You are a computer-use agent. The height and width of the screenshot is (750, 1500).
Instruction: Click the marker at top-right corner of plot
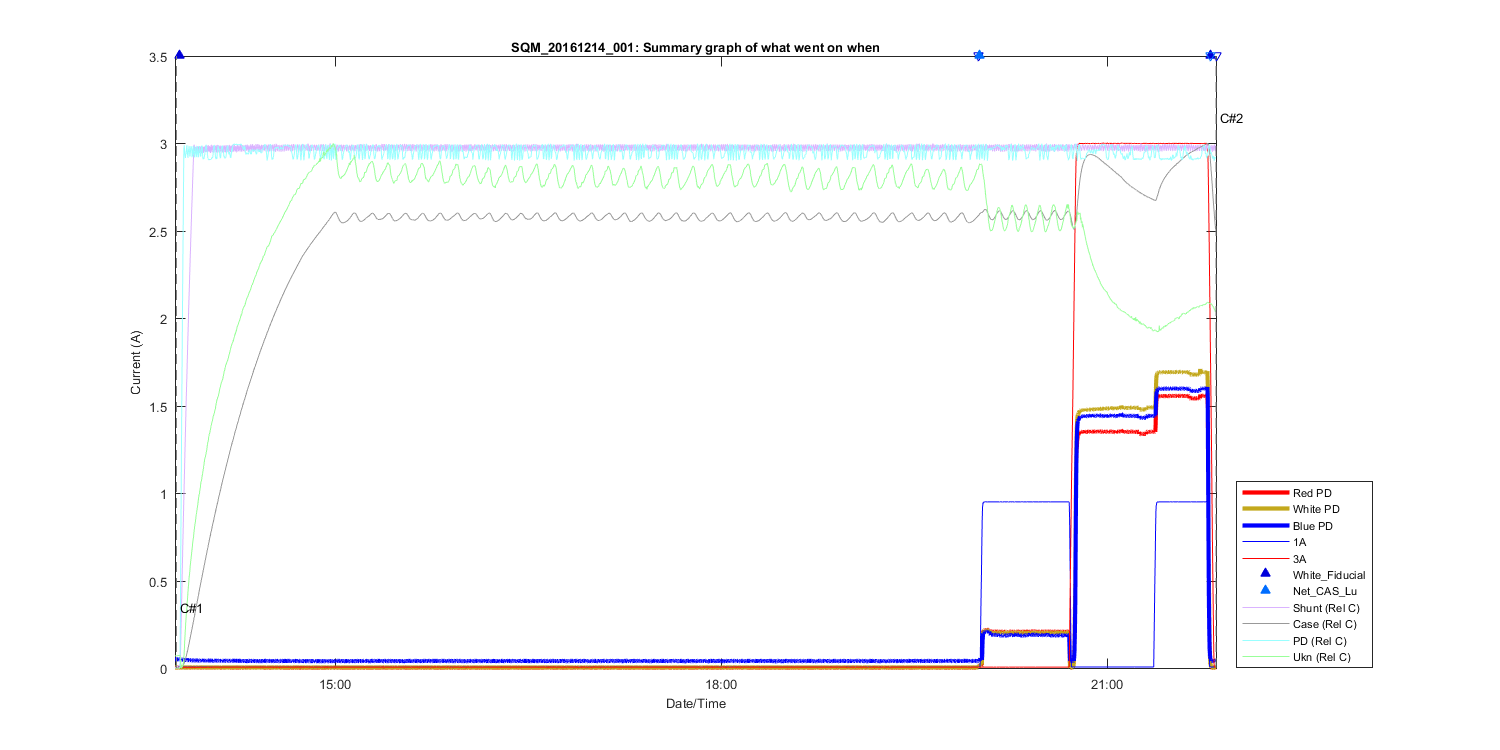[1212, 55]
